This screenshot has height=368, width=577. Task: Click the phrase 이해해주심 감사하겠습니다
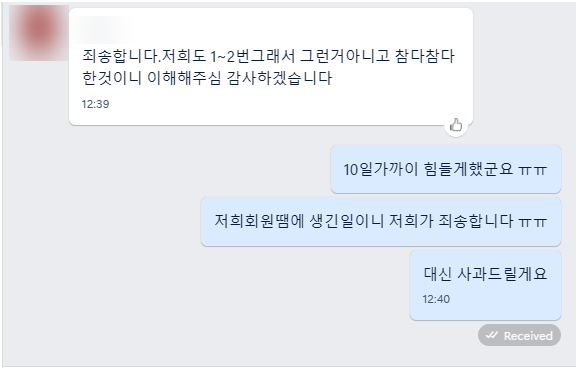[240, 78]
